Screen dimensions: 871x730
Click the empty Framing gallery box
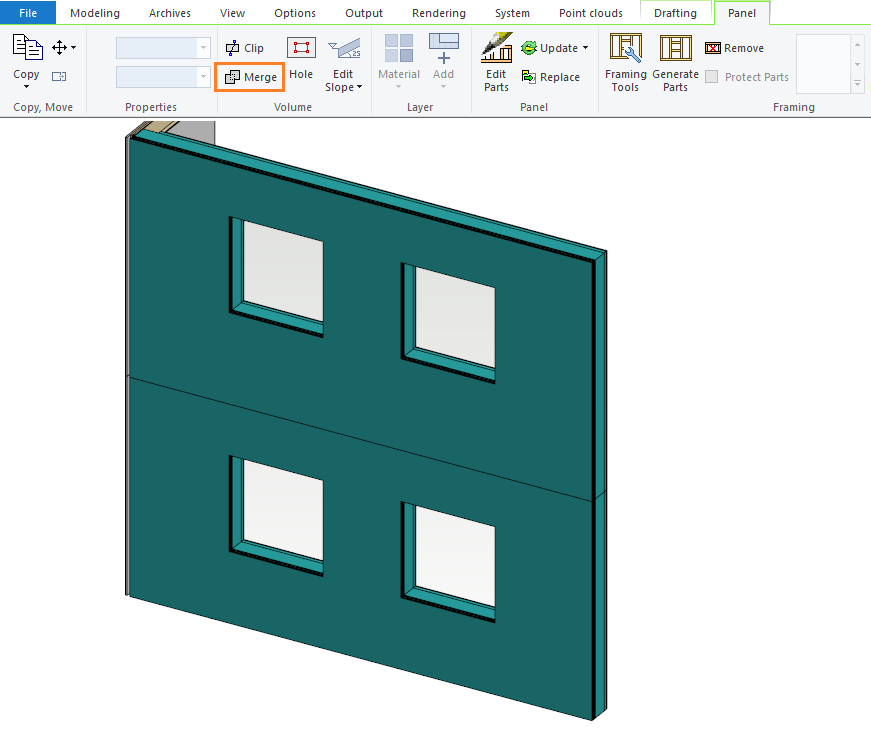click(x=823, y=64)
